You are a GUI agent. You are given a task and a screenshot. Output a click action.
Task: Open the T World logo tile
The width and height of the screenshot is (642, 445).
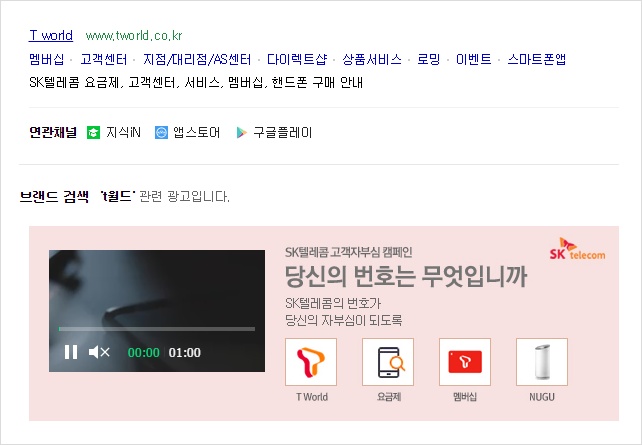[x=311, y=362]
